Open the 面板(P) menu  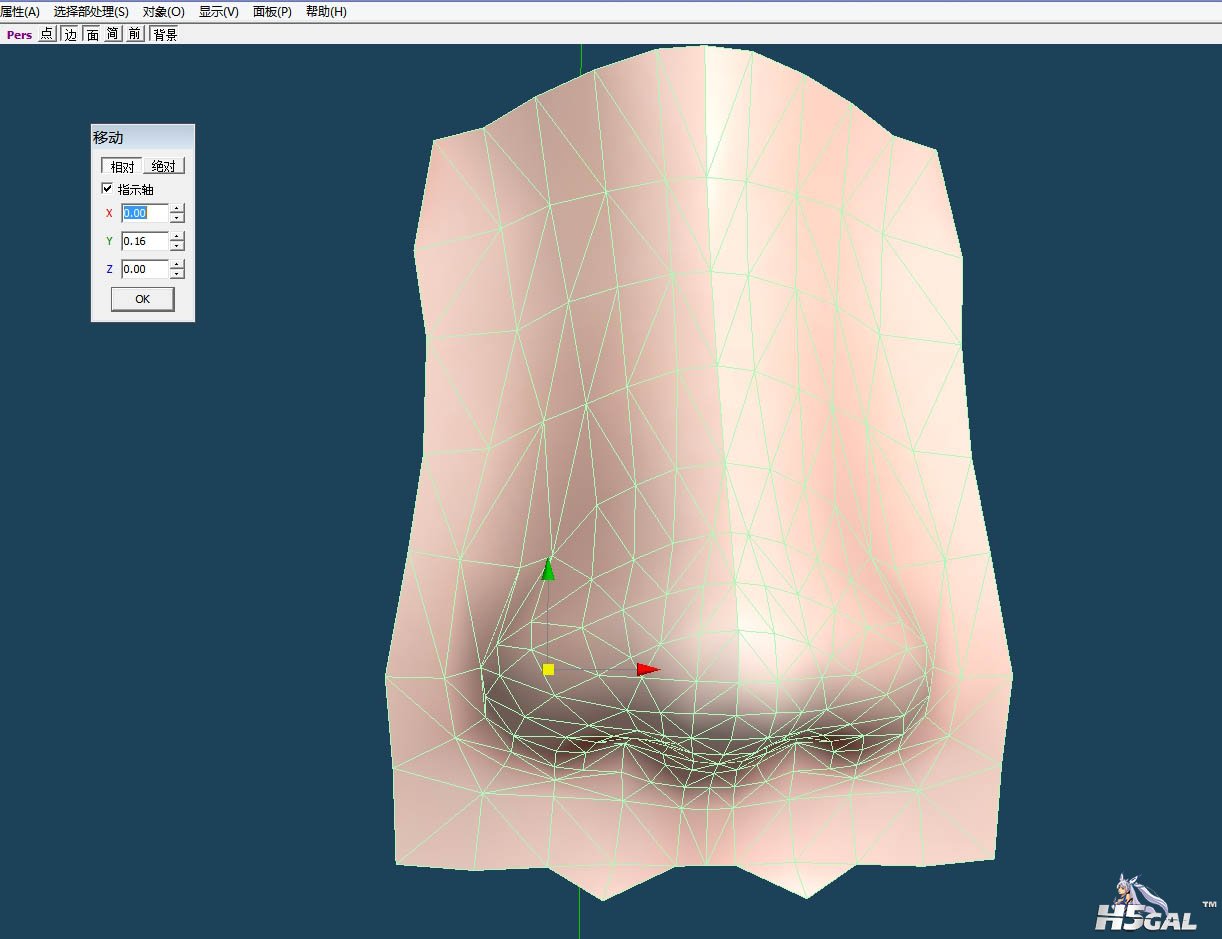coord(272,12)
